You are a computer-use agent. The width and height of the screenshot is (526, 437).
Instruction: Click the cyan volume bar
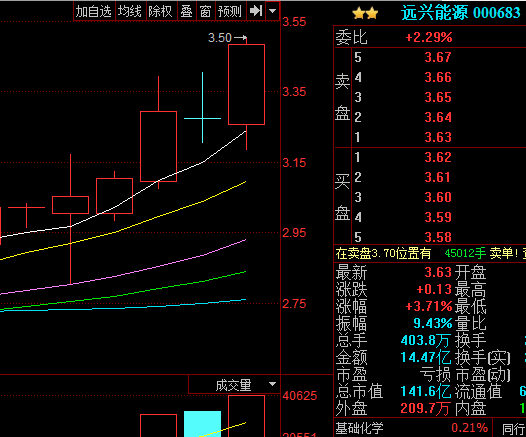pyautogui.click(x=202, y=424)
